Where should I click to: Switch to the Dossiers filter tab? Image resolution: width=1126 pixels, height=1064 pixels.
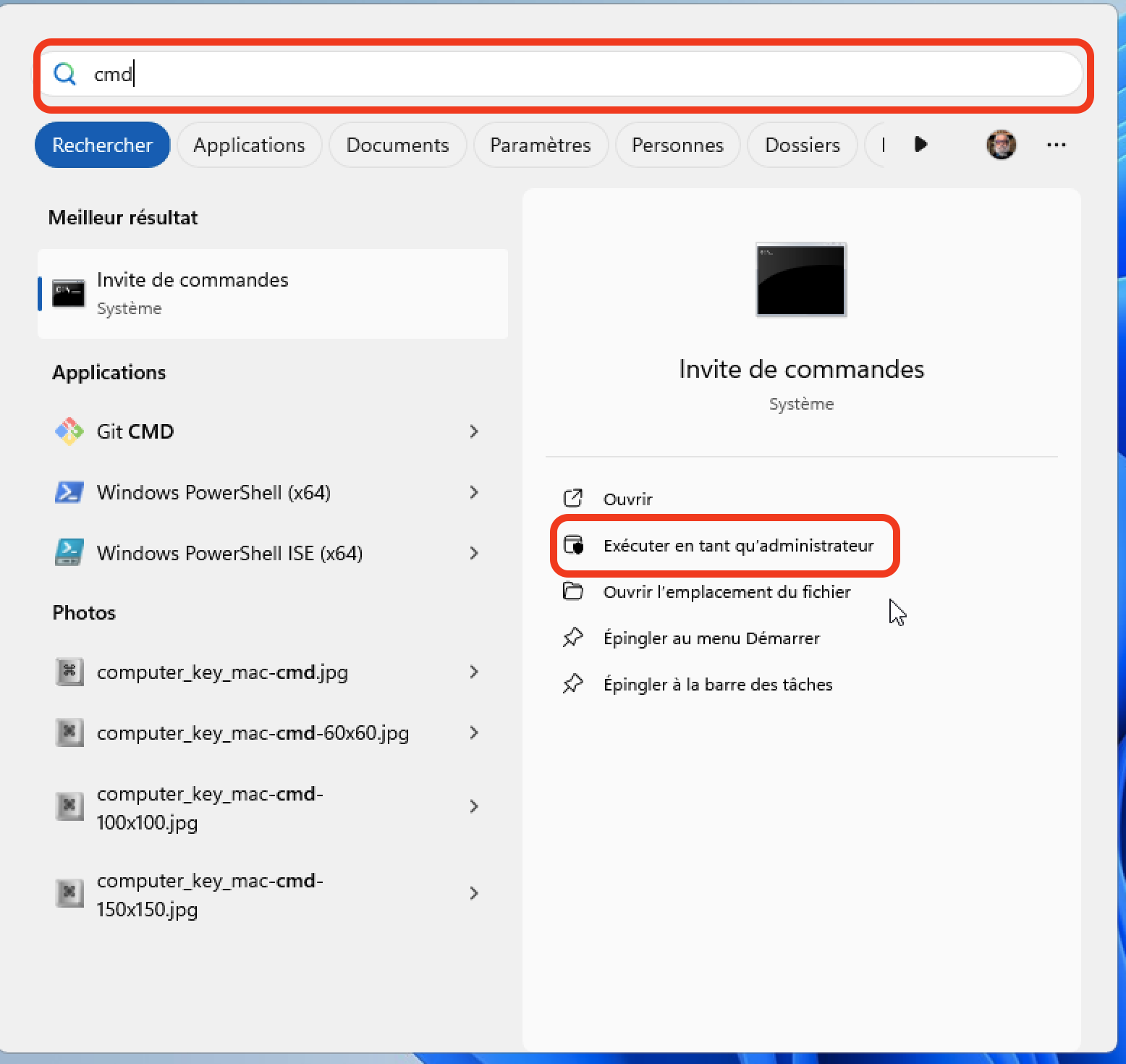pos(803,145)
